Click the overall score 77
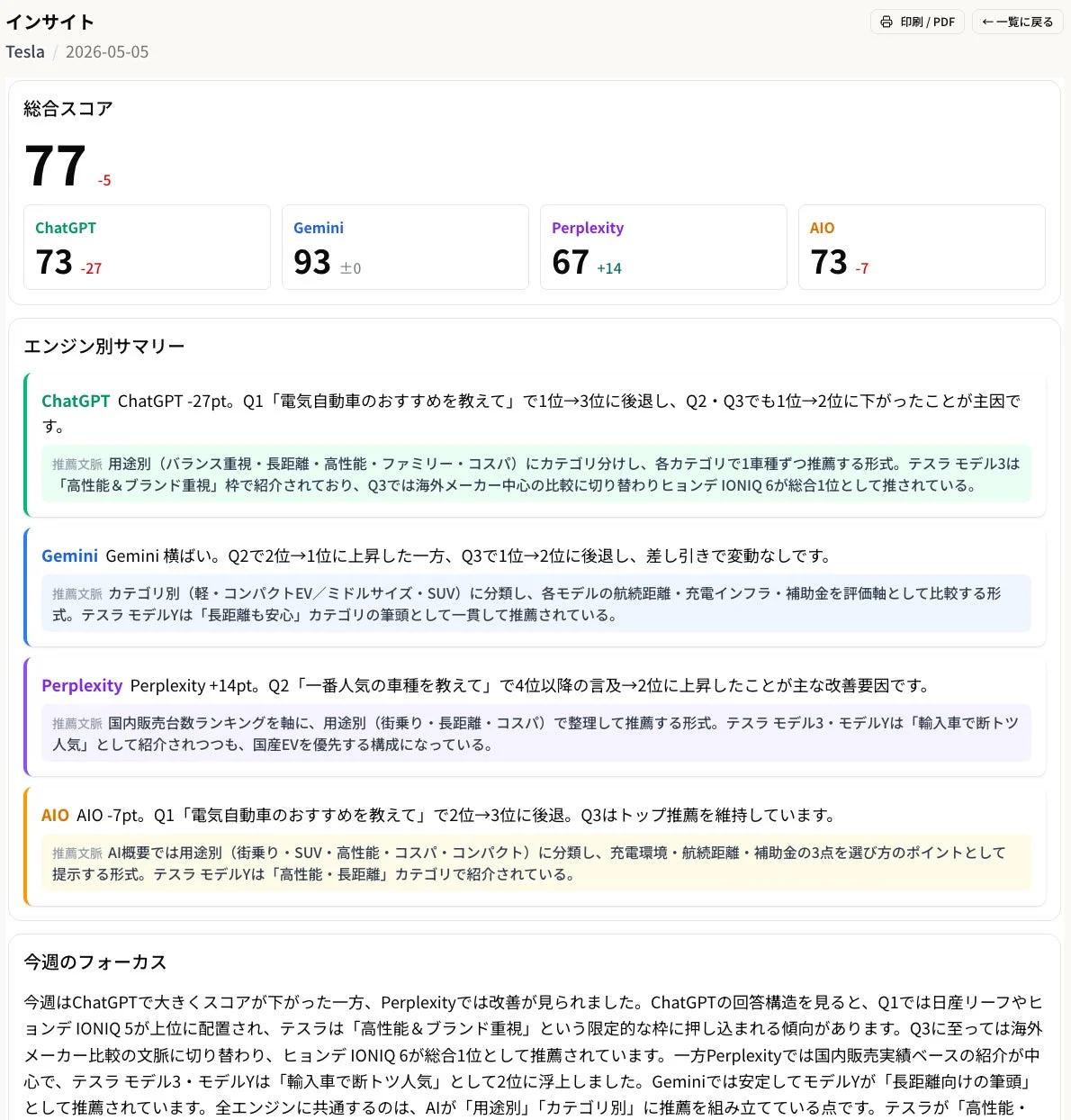This screenshot has width=1071, height=1120. [x=55, y=167]
